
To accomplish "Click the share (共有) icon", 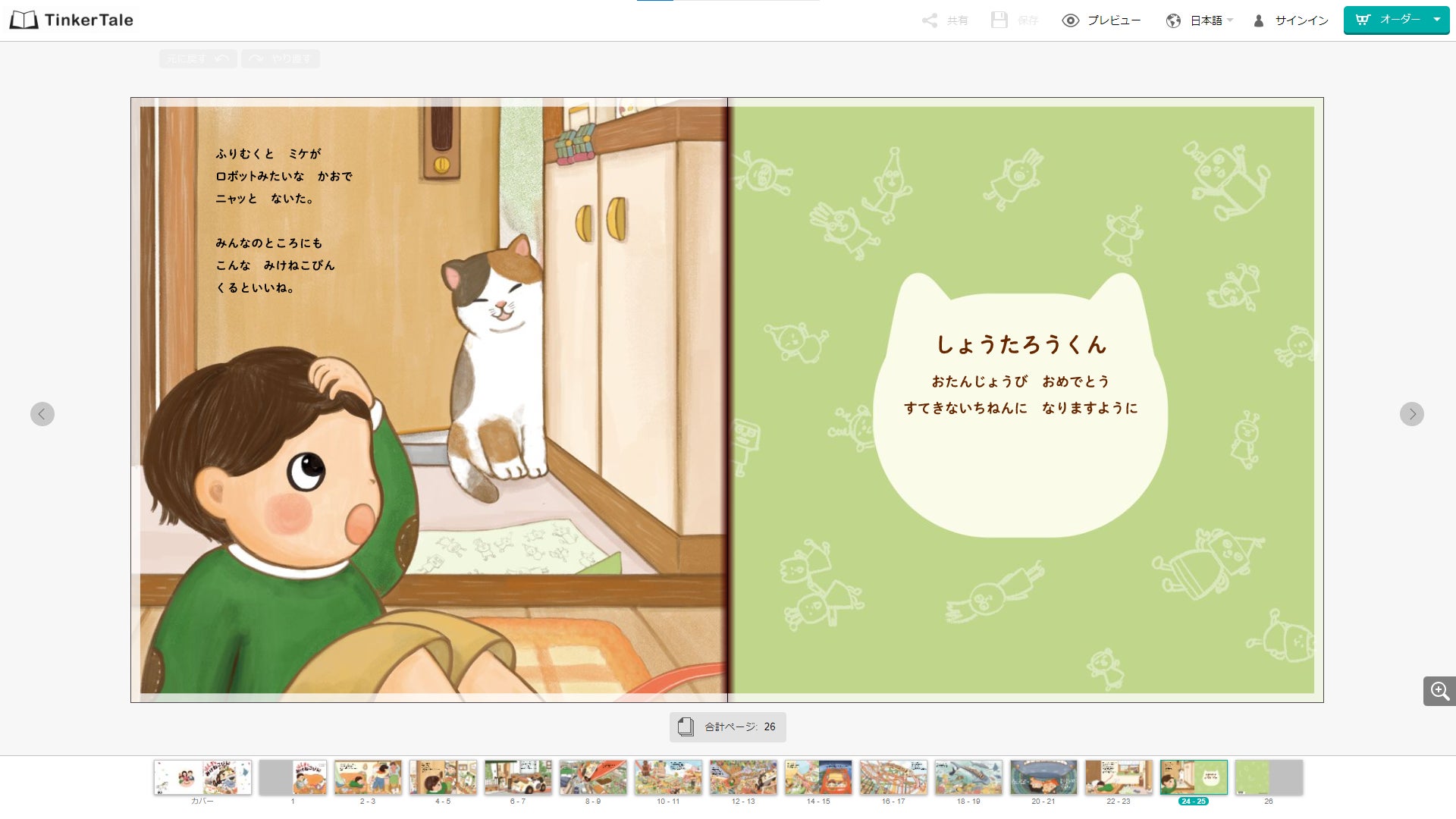I will 929,20.
